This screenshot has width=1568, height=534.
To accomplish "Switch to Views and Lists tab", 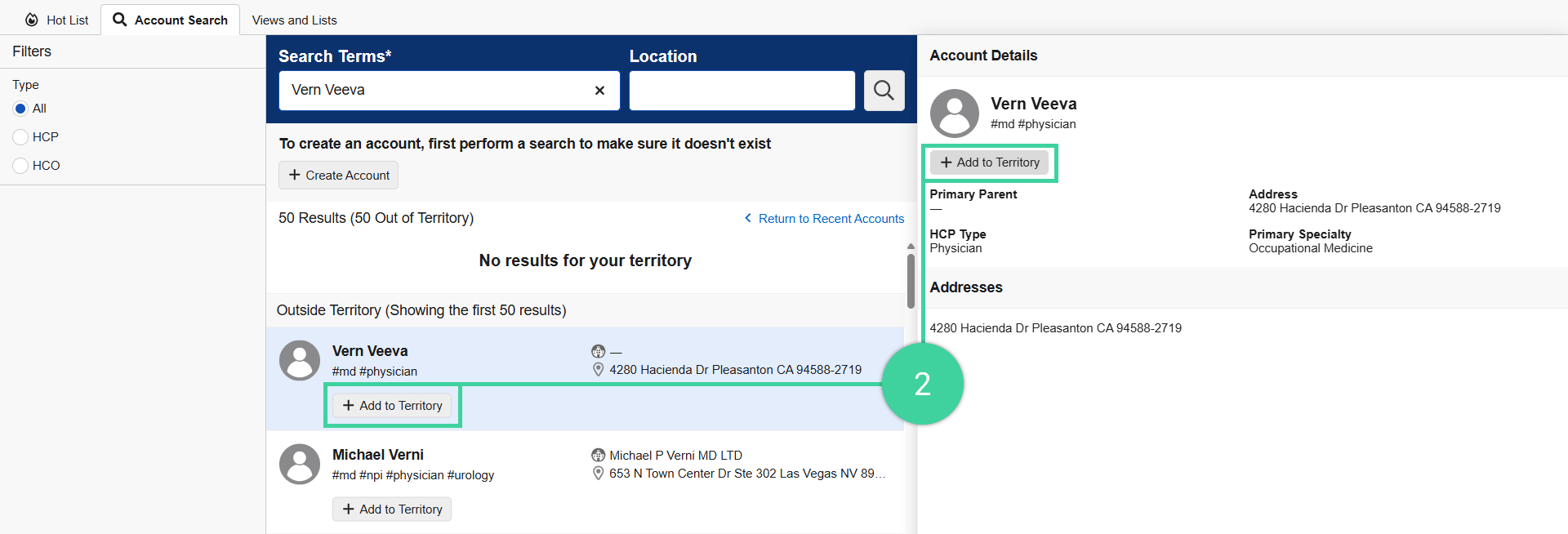I will tap(294, 20).
